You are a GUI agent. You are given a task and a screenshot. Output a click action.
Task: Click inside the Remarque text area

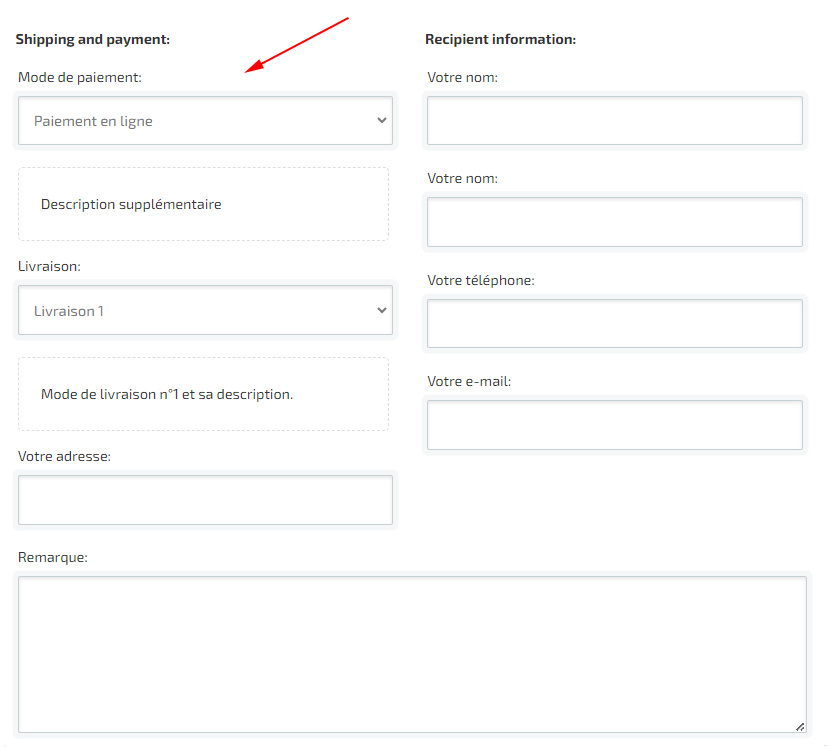[x=412, y=654]
